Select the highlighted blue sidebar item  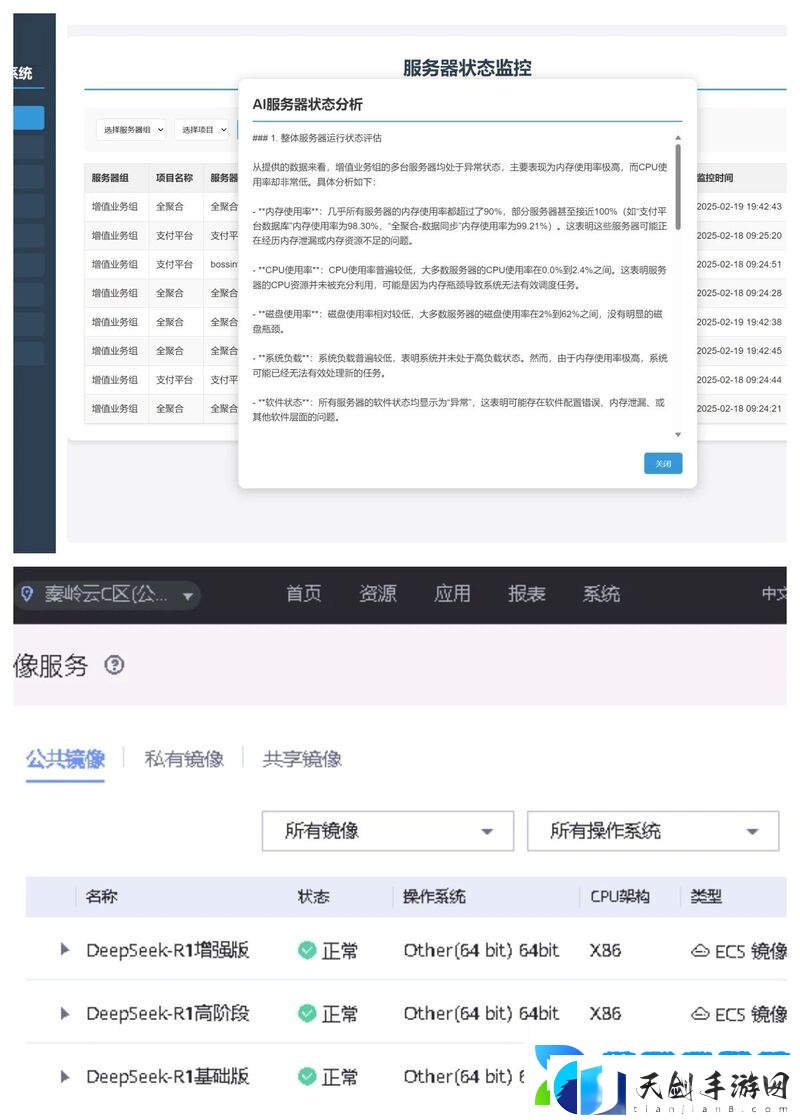(x=29, y=118)
